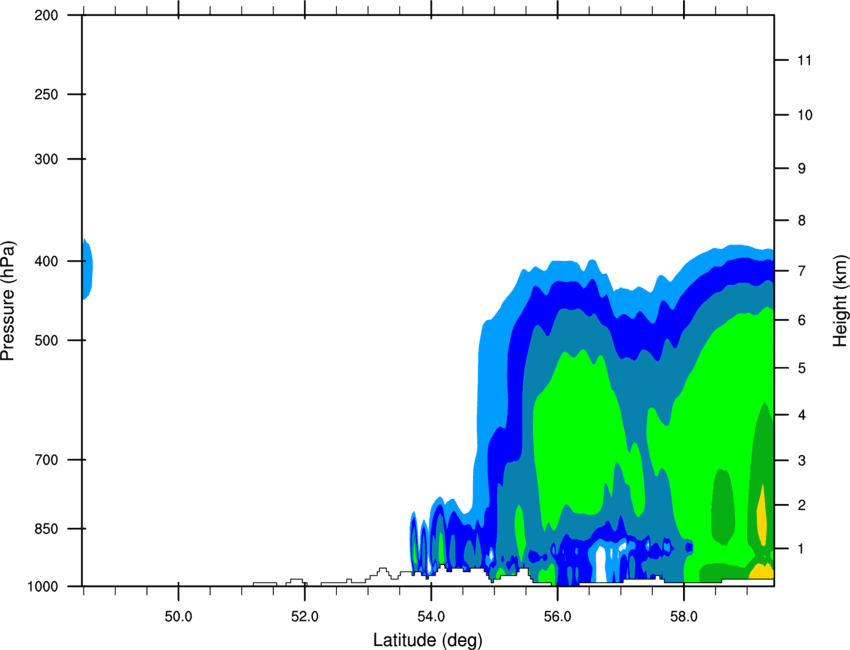Click the 1000 pressure tick label
This screenshot has width=850, height=650.
click(x=43, y=587)
